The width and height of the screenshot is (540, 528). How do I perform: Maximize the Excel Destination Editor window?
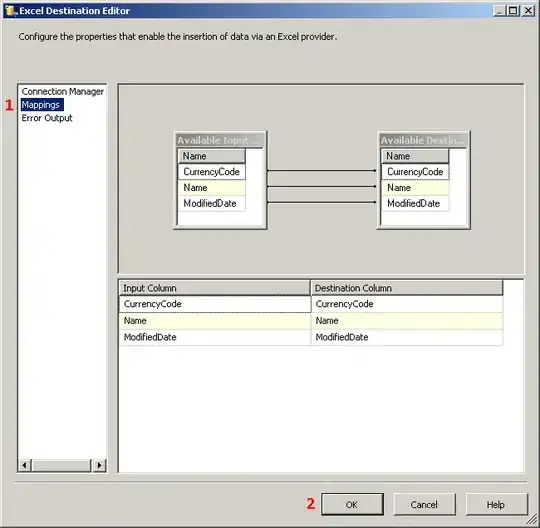(513, 11)
